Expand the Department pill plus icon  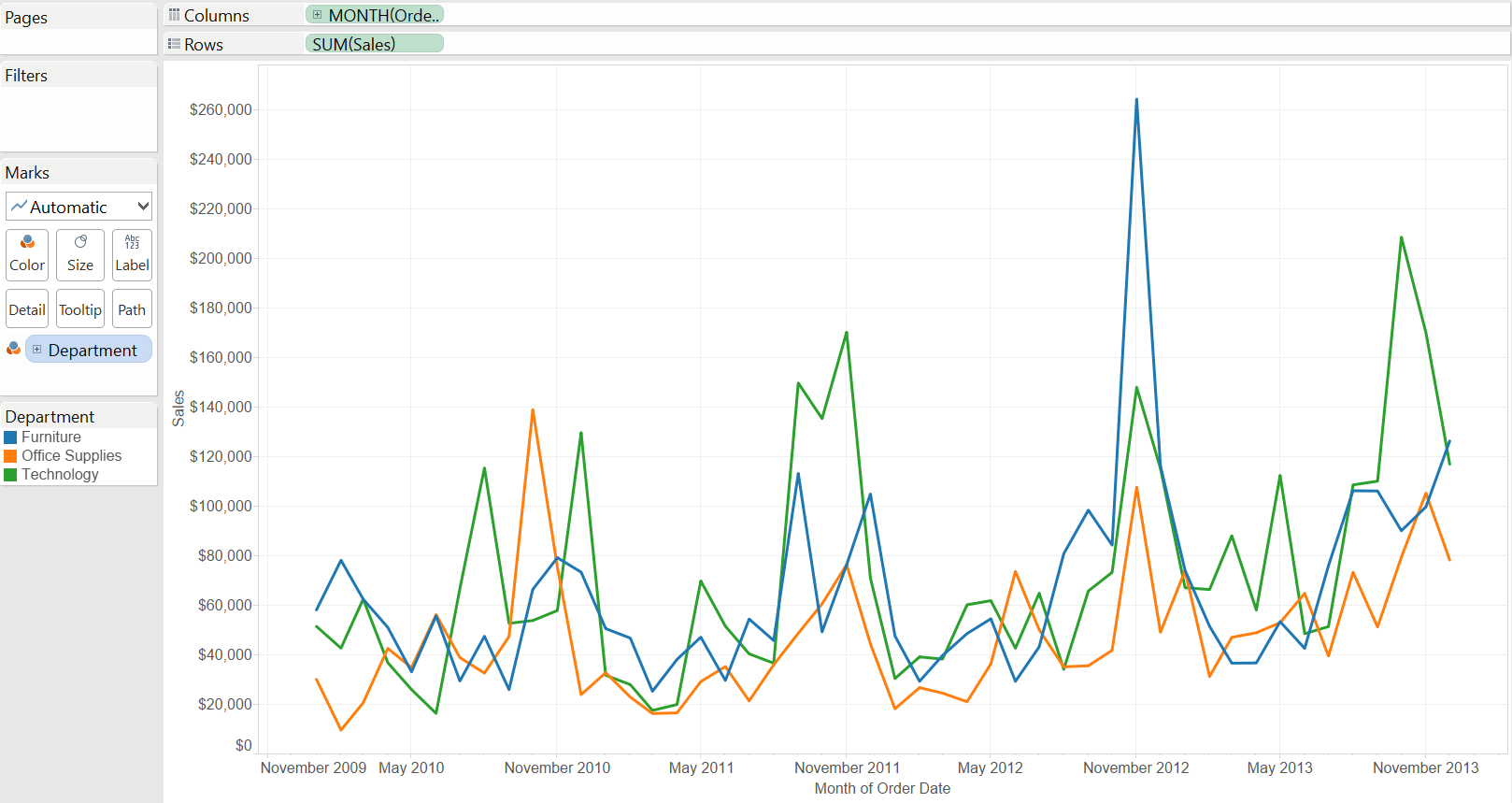pyautogui.click(x=37, y=350)
